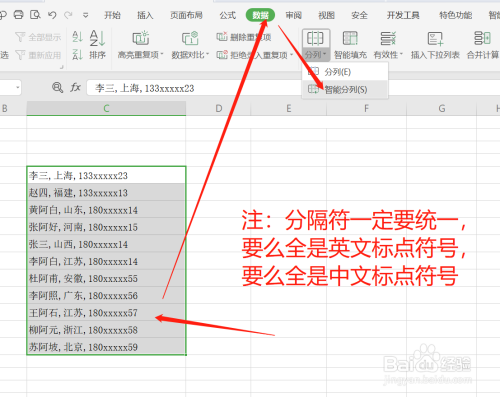The height and width of the screenshot is (397, 500).
Task: Expand the 高亮重复项 dropdown arrow
Action: (x=162, y=55)
